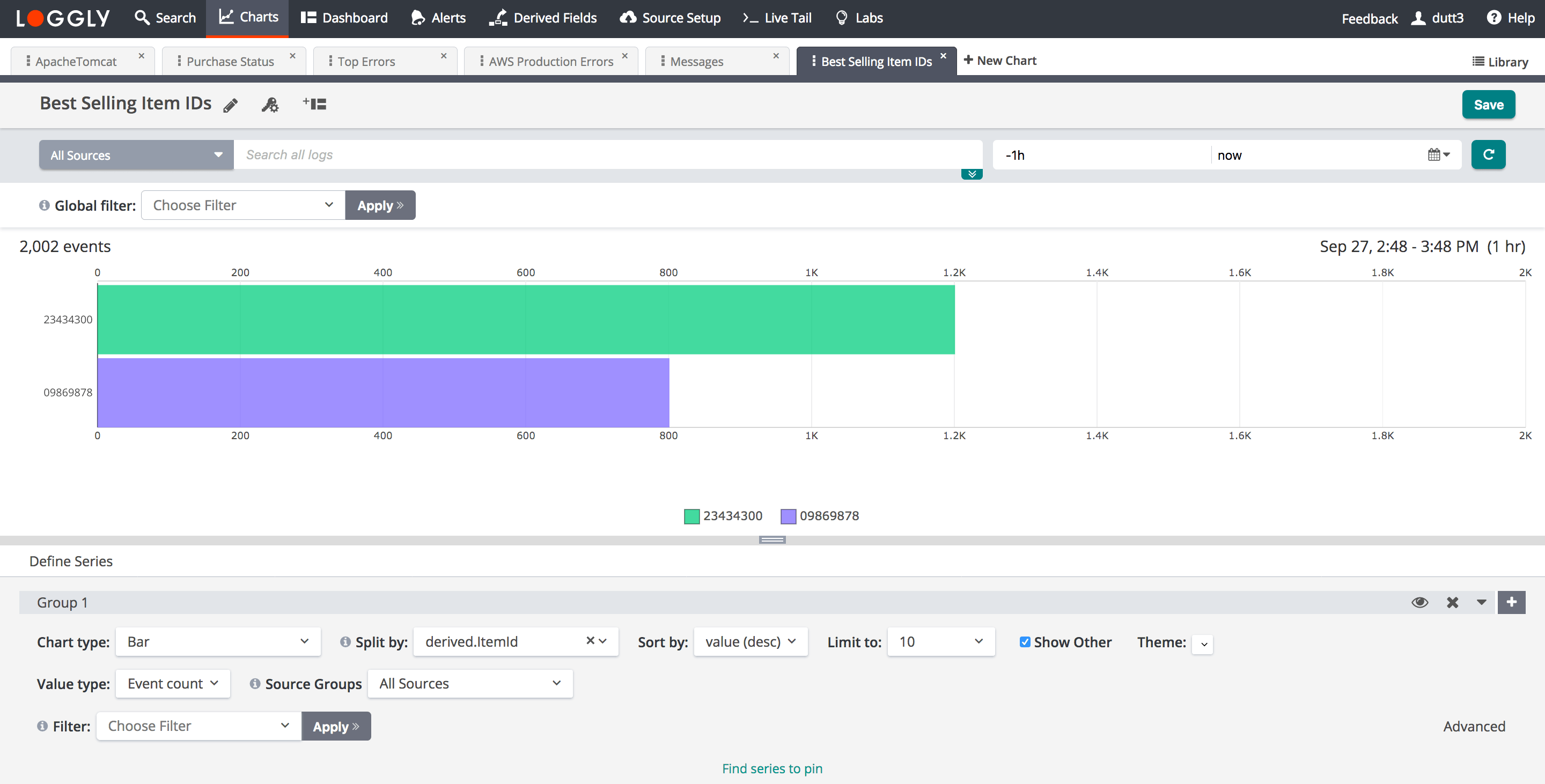Open the All Sources dropdown beside search
The width and height of the screenshot is (1545, 784).
coord(136,155)
